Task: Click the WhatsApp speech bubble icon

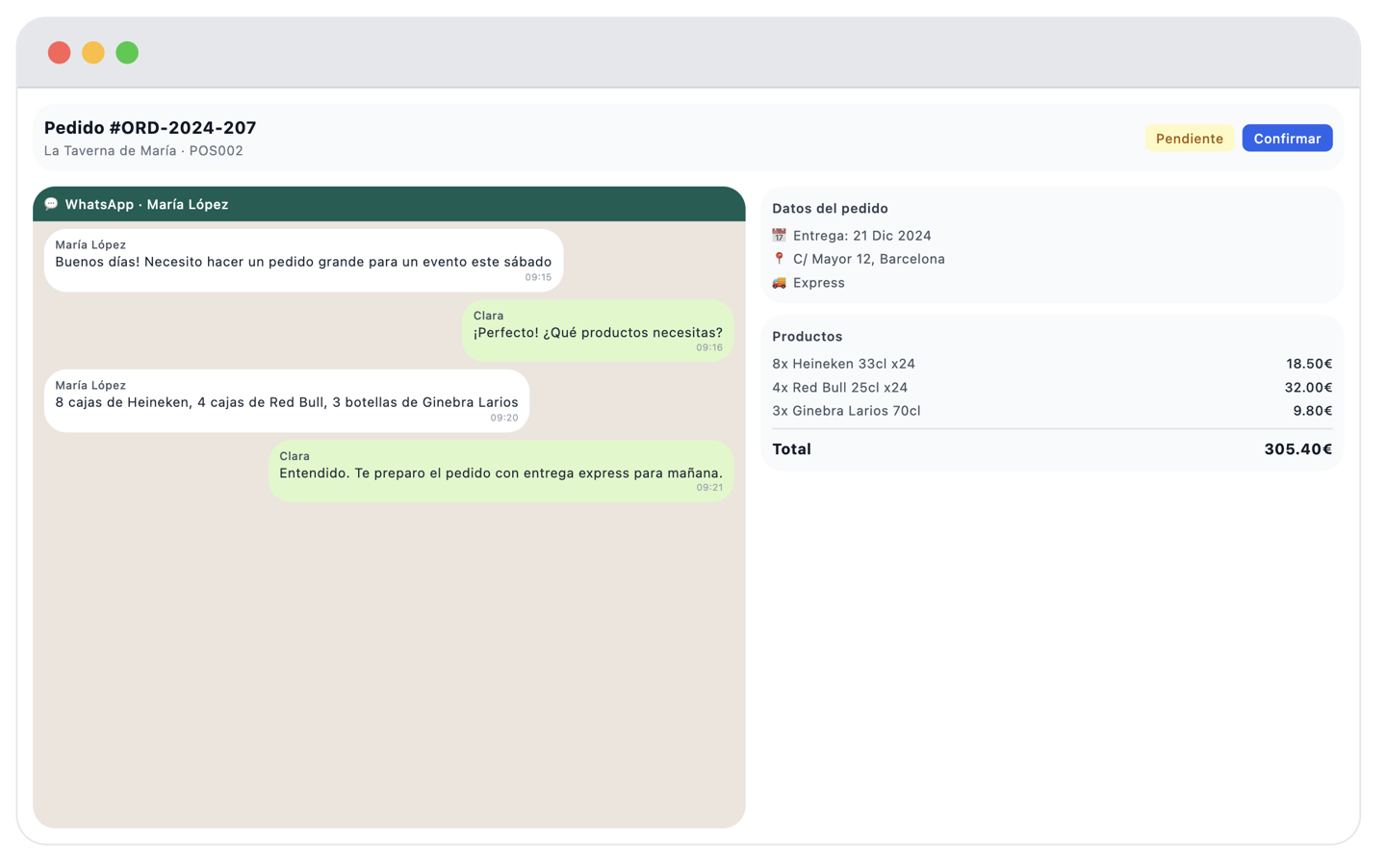Action: click(x=51, y=204)
